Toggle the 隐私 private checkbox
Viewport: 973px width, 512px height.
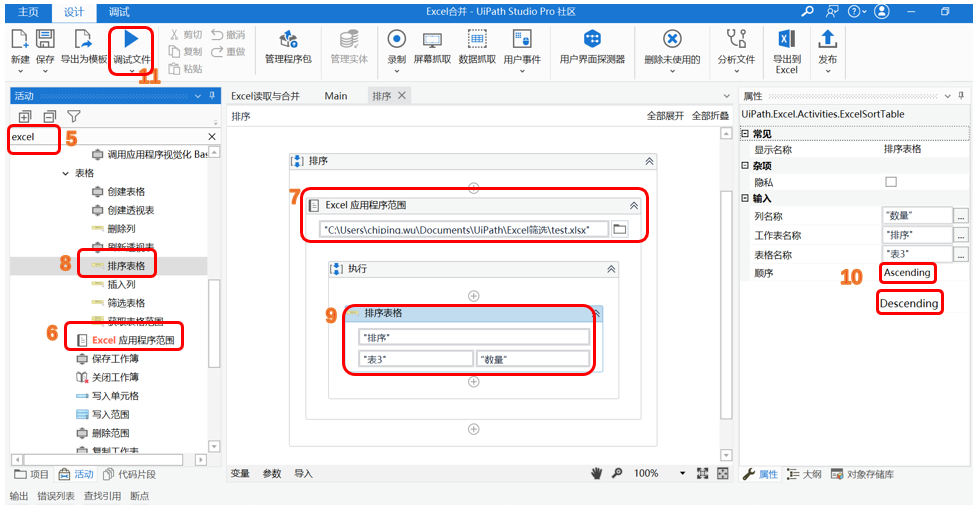click(x=891, y=182)
